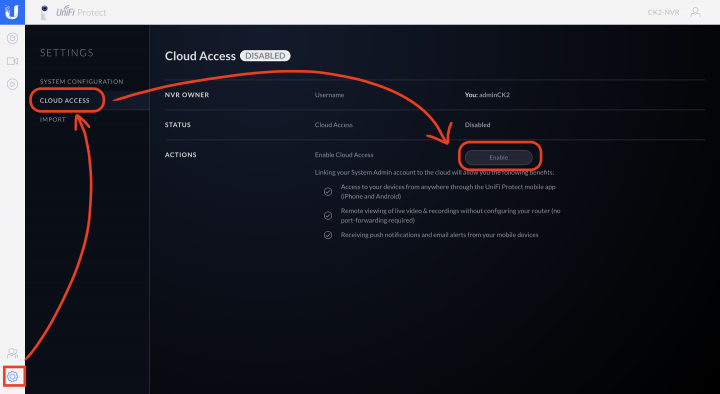
Task: Click the CK2-NVR name
Action: (x=663, y=12)
